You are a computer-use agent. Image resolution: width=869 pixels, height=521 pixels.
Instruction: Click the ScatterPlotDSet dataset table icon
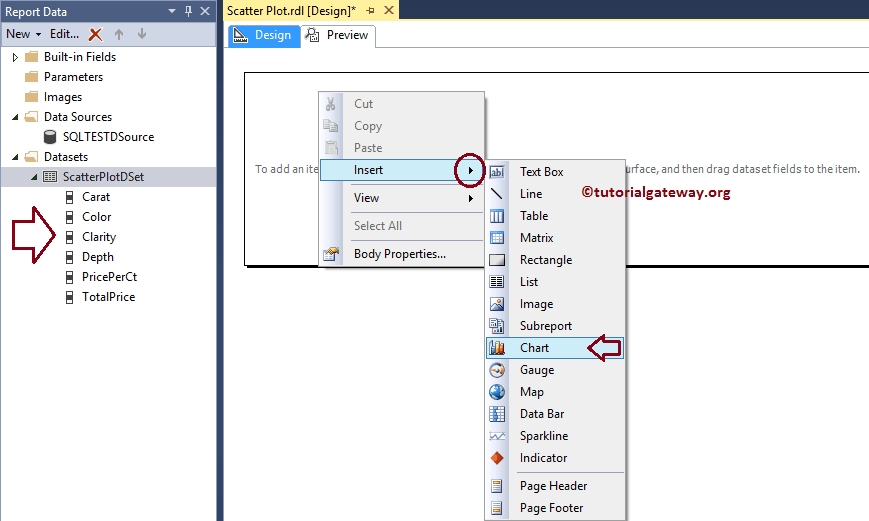(x=50, y=177)
